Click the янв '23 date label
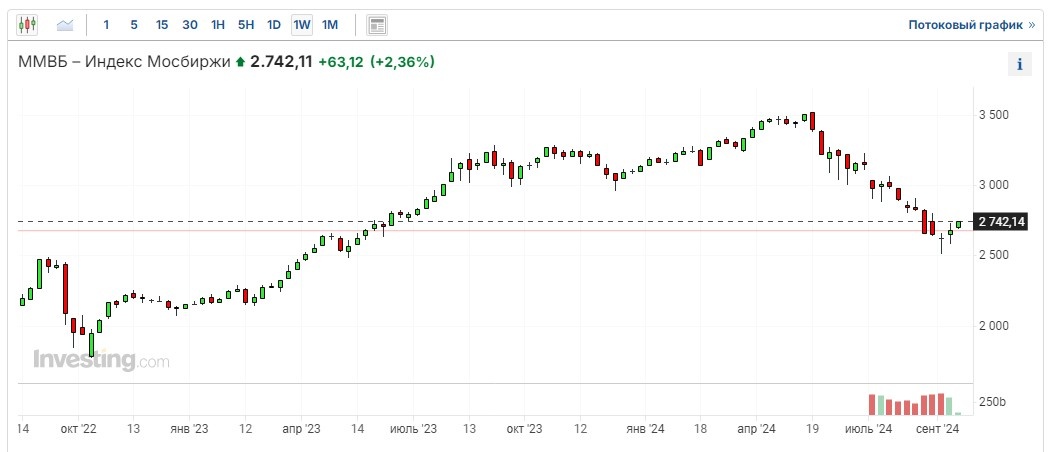1052x452 pixels. tap(190, 427)
